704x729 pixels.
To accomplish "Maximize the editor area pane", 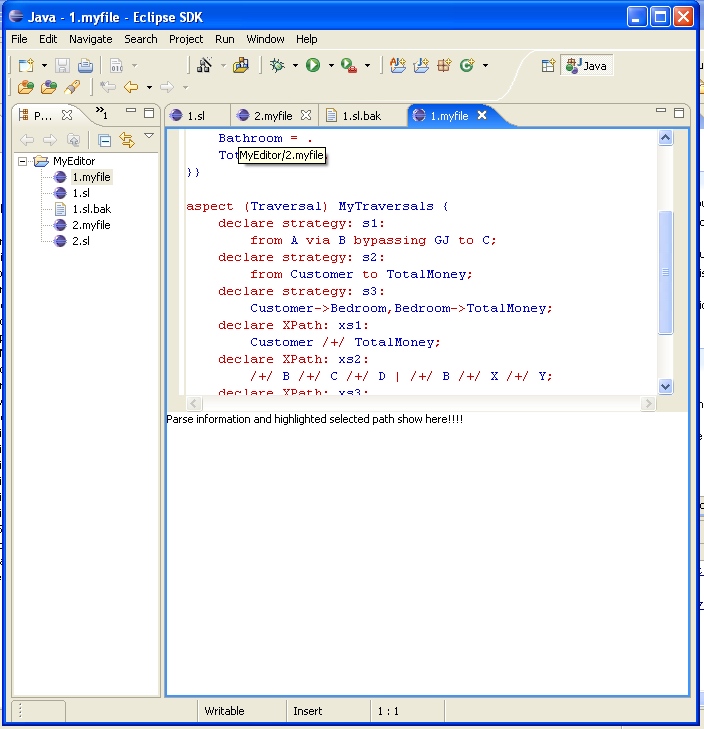I will click(678, 113).
